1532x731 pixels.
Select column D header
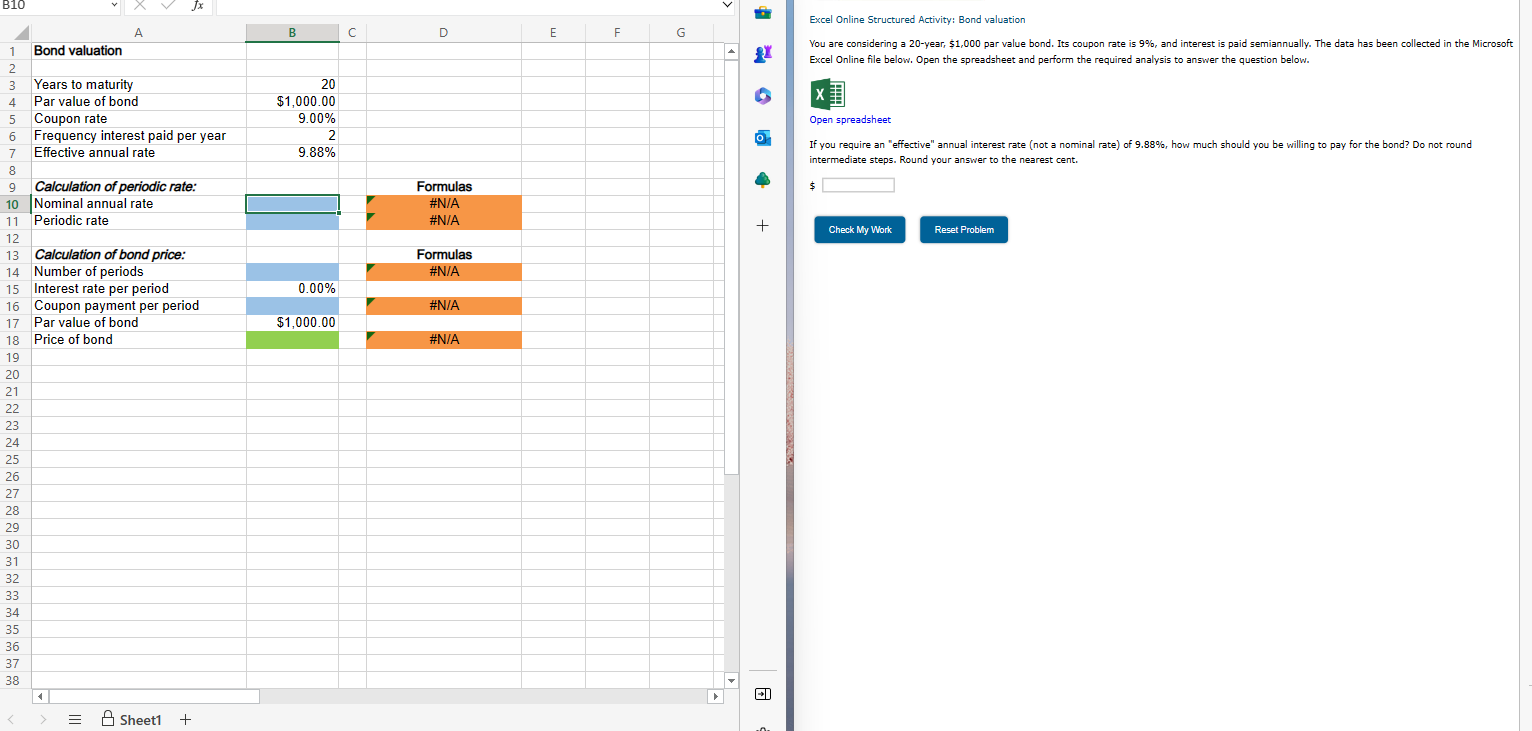tap(444, 33)
